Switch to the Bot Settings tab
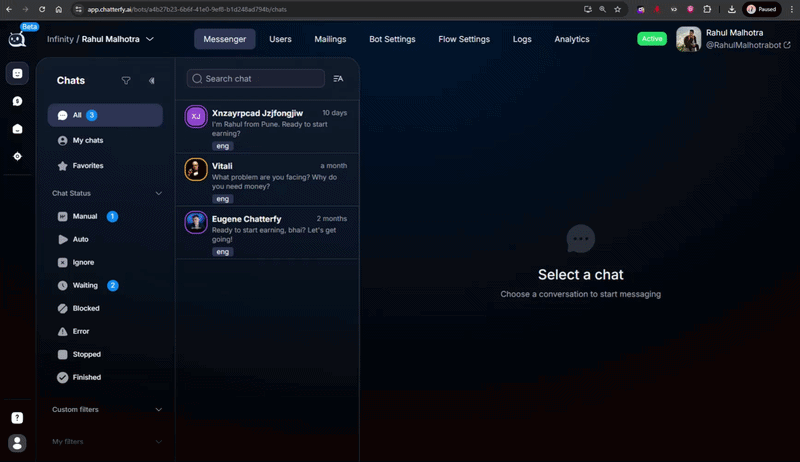The width and height of the screenshot is (800, 462). click(x=392, y=39)
